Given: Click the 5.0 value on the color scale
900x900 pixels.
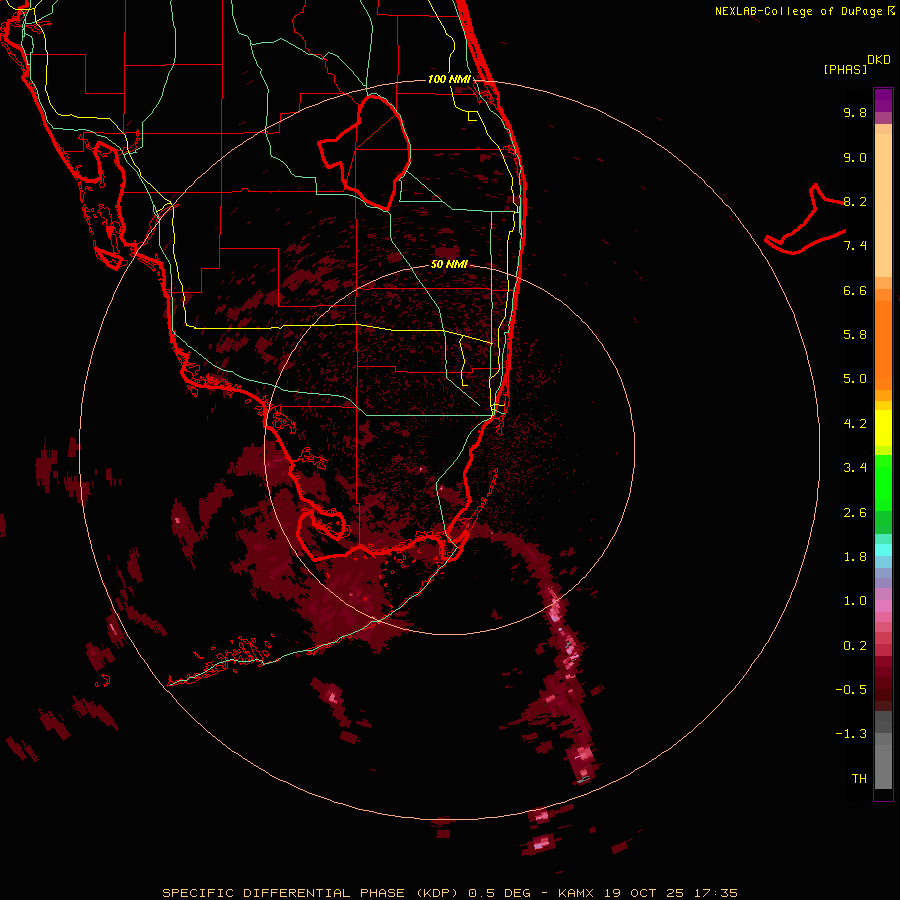Looking at the screenshot, I should pyautogui.click(x=855, y=379).
